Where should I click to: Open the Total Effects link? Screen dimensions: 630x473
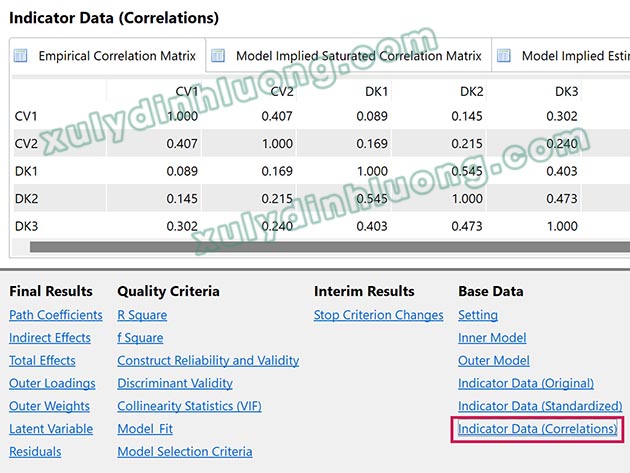click(42, 360)
